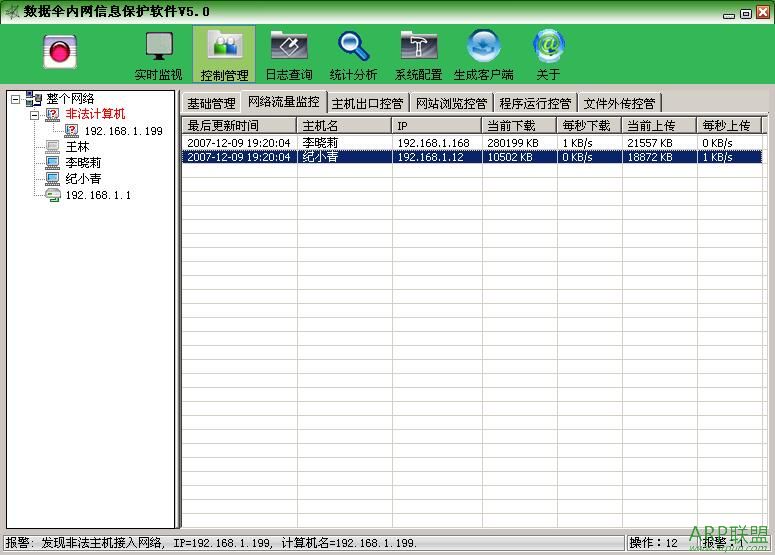Click the router icon beside 192.168.1.1
The width and height of the screenshot is (775, 555).
click(x=52, y=195)
